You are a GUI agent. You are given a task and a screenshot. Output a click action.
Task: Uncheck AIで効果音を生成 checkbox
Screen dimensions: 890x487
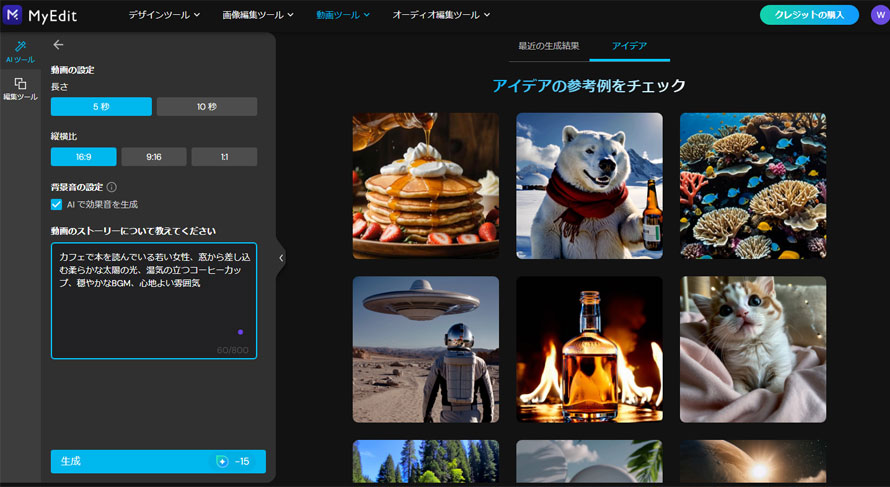pyautogui.click(x=56, y=204)
